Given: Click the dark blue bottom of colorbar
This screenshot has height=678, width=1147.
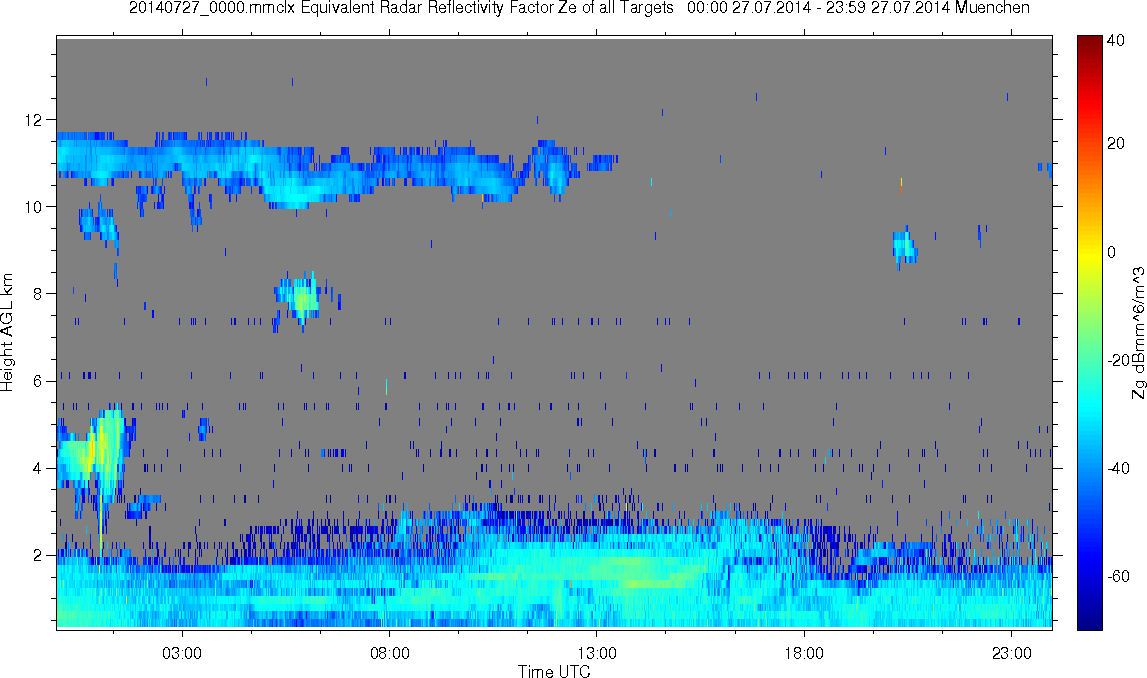Looking at the screenshot, I should [1089, 620].
